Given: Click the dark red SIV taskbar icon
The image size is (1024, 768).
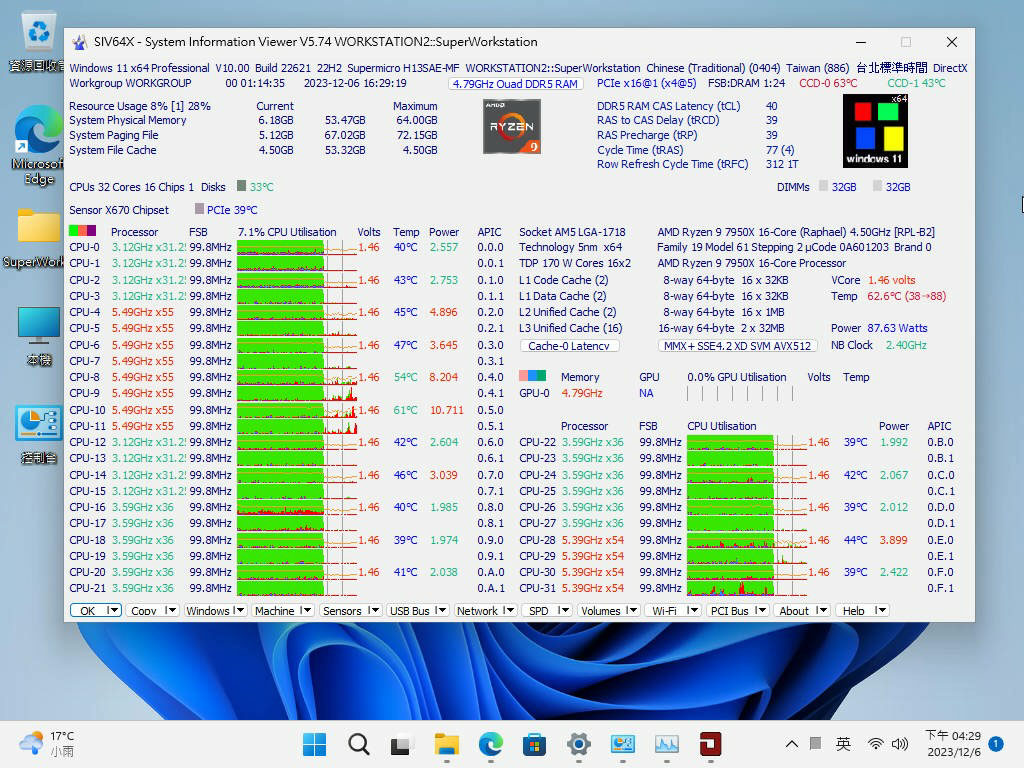Looking at the screenshot, I should click(x=711, y=744).
